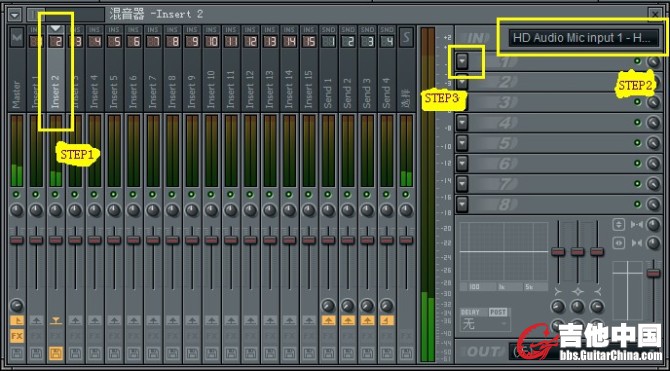Click the Master track lower knob

(x=17, y=306)
